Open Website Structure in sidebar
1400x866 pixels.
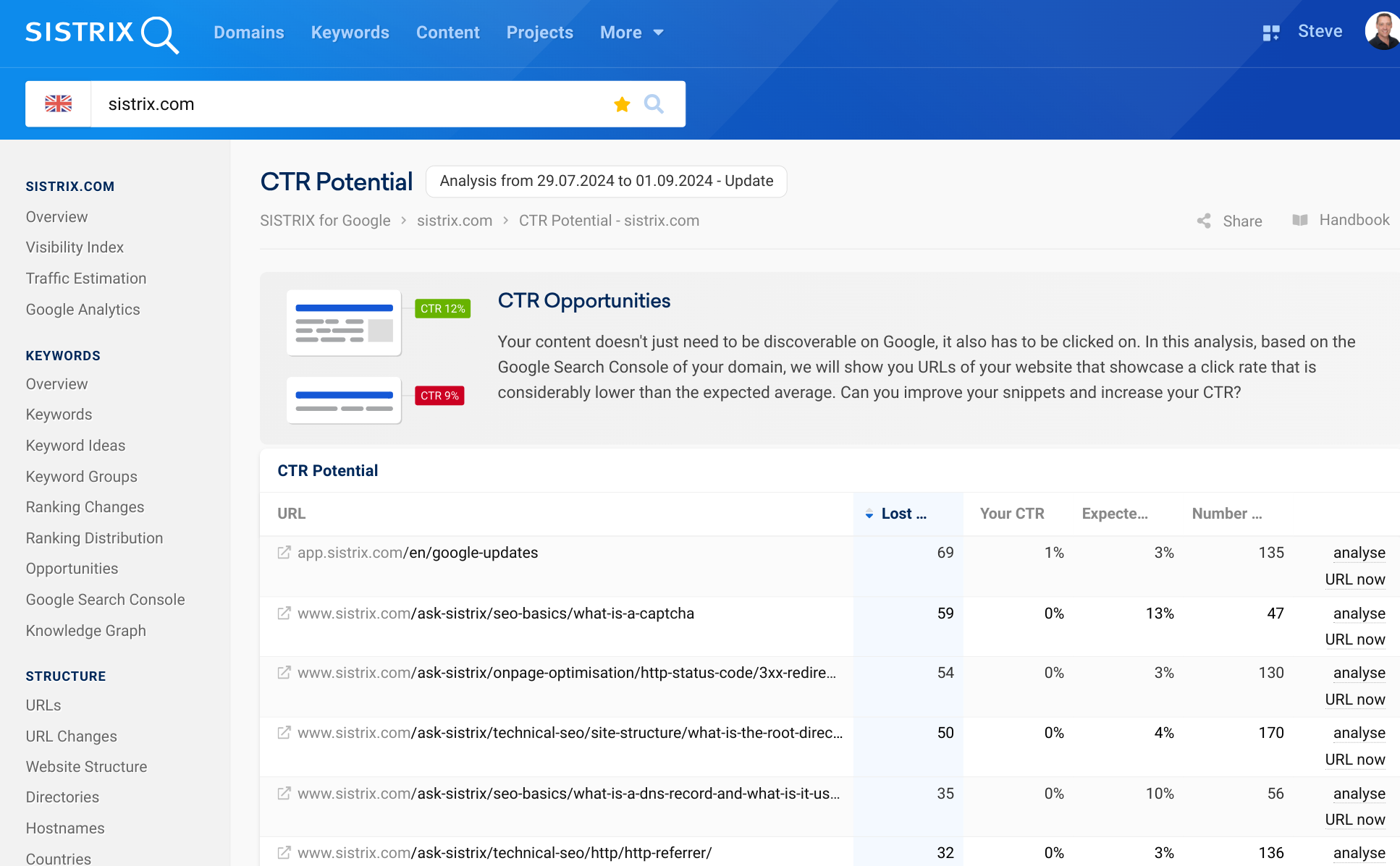[86, 767]
